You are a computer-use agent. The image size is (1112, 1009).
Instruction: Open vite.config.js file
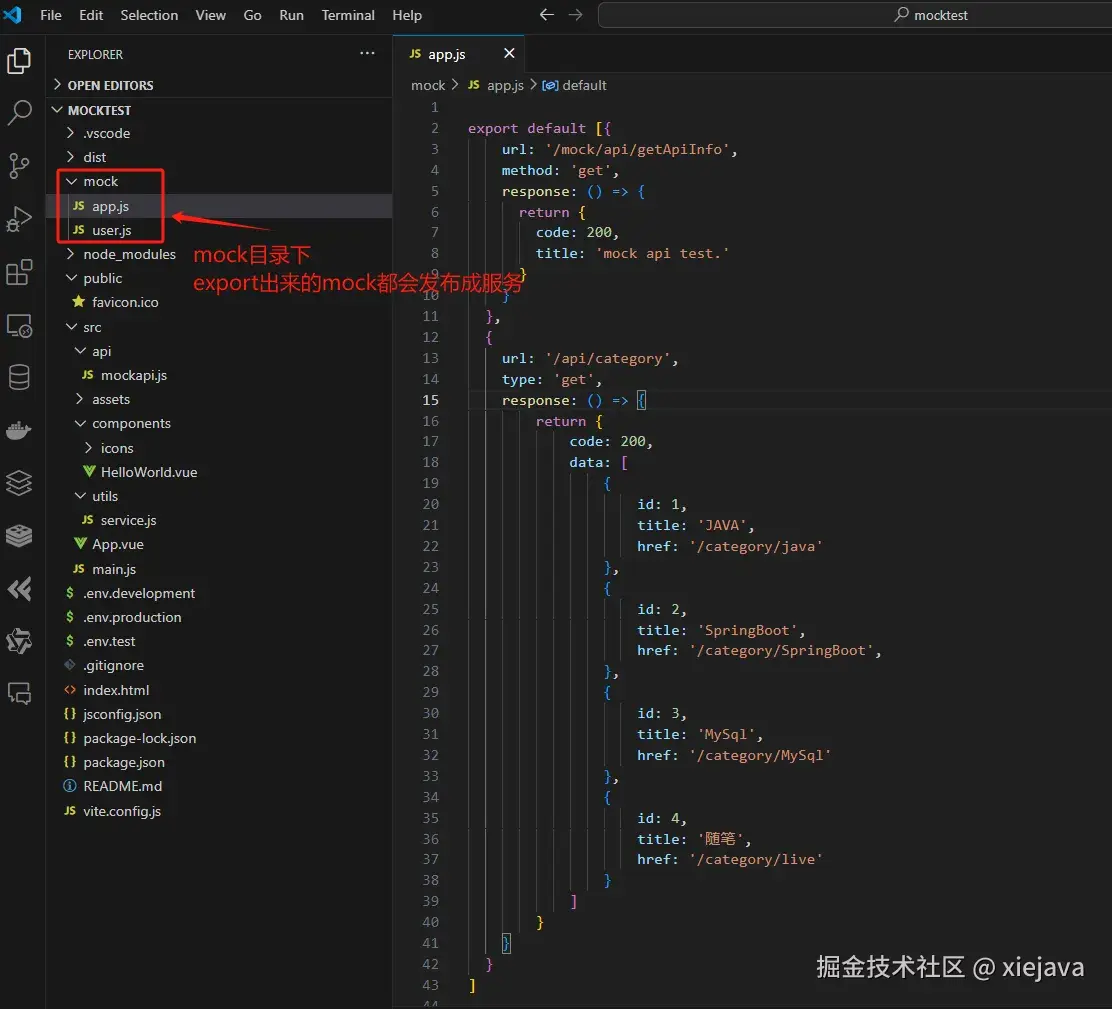pyautogui.click(x=219, y=811)
